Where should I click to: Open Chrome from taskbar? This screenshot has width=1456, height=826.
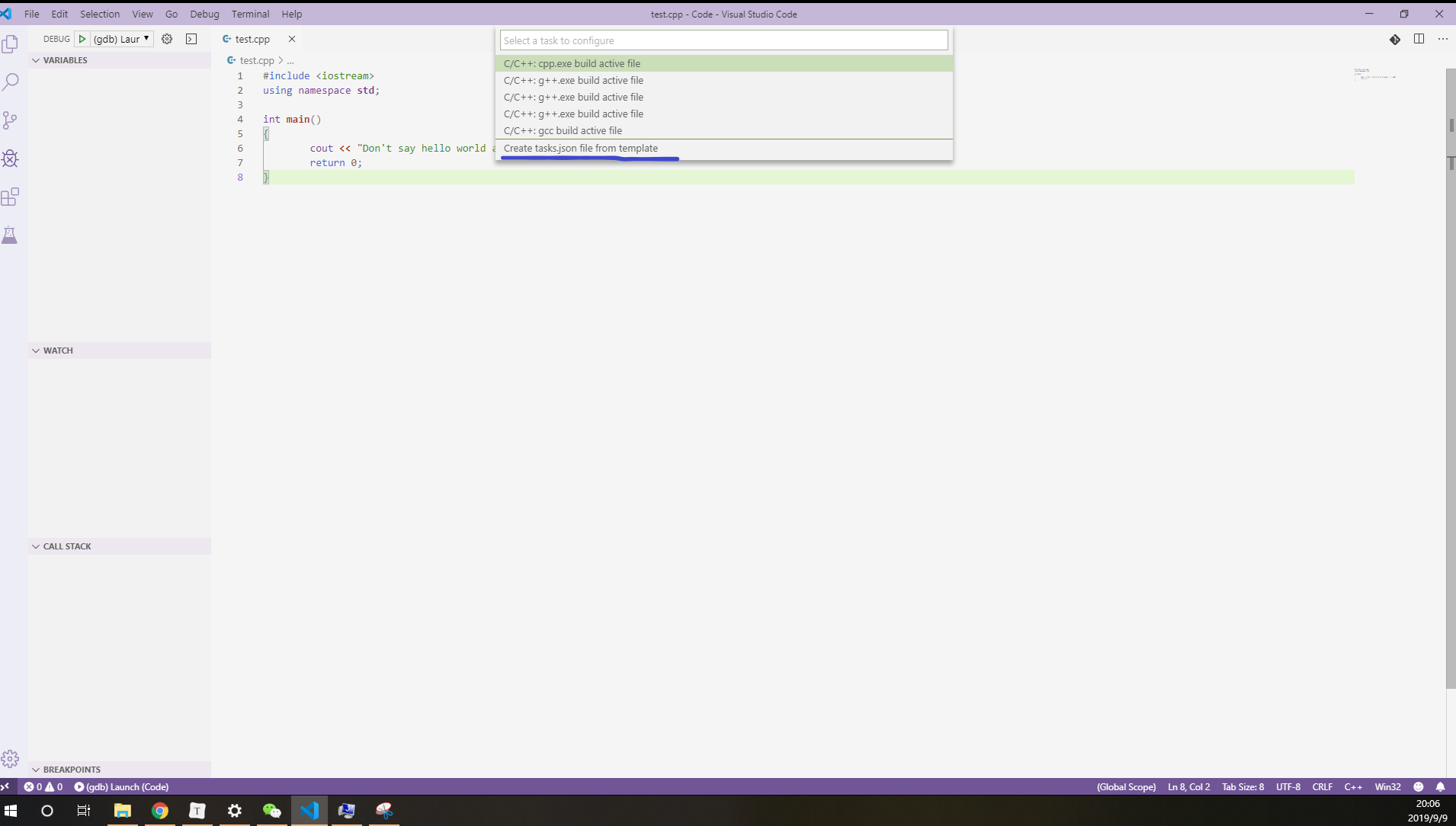(x=159, y=811)
